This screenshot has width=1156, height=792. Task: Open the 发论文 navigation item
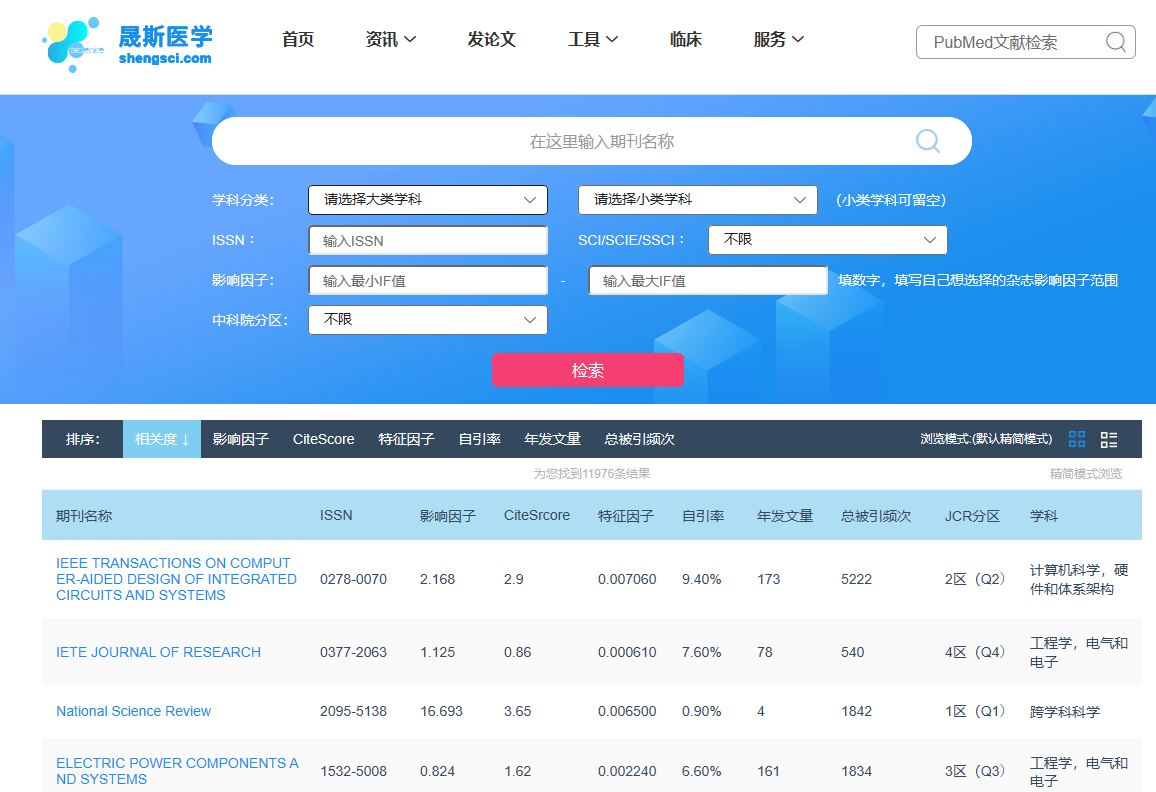tap(491, 39)
